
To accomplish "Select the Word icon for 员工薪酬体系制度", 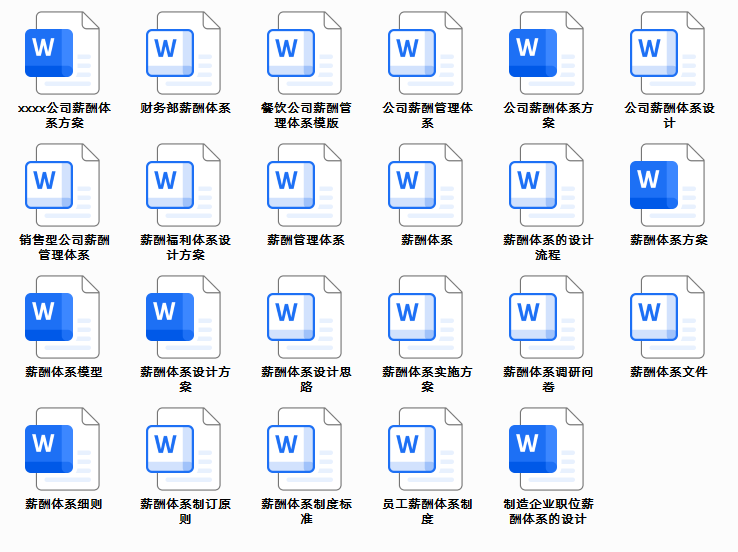I will coord(425,449).
